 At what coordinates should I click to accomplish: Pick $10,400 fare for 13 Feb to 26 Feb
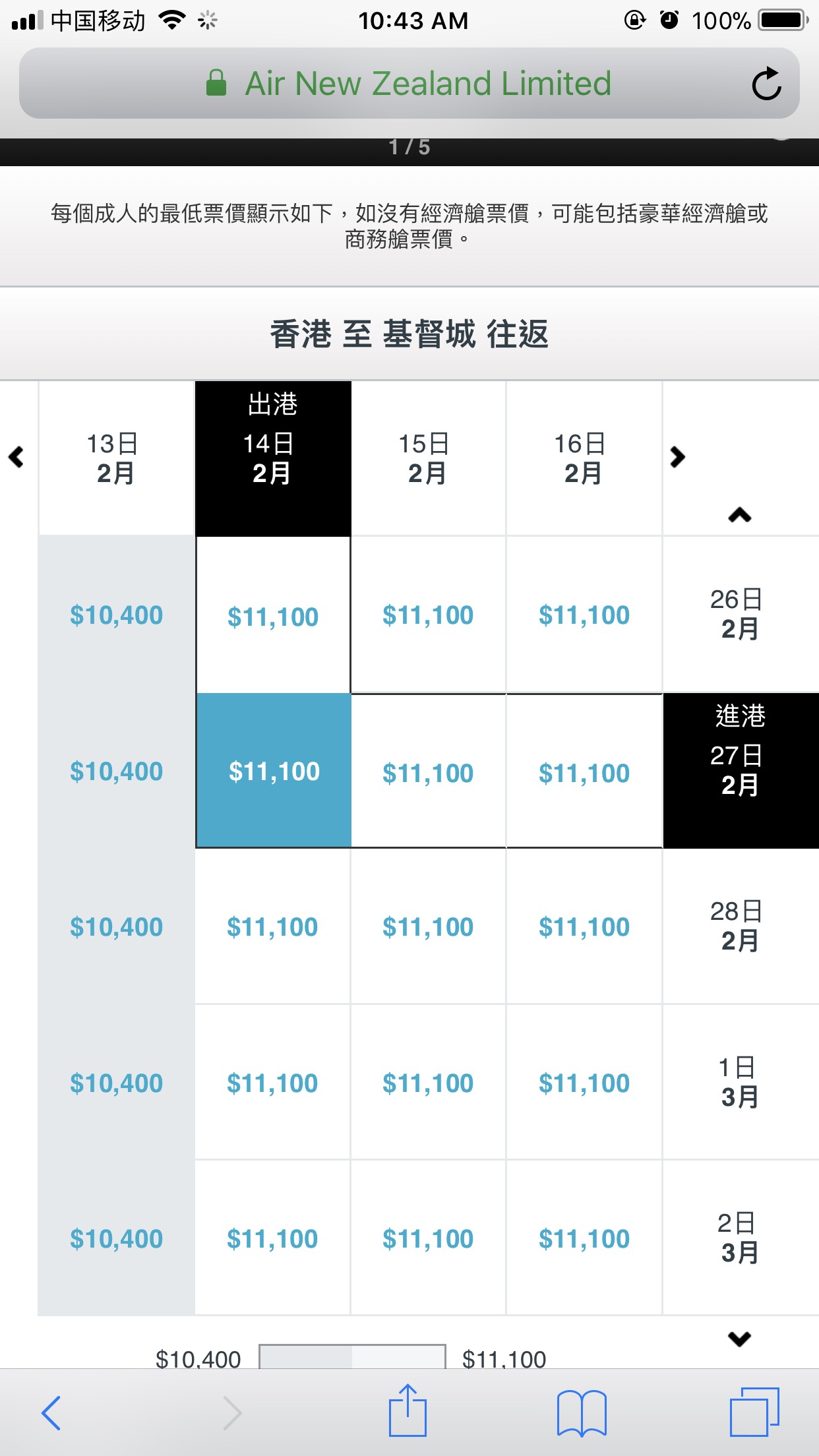click(116, 615)
